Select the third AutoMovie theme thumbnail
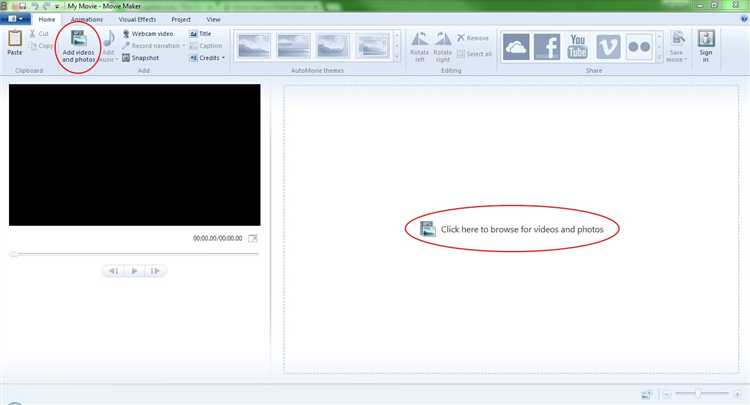Viewport: 750px width, 405px height. [332, 46]
